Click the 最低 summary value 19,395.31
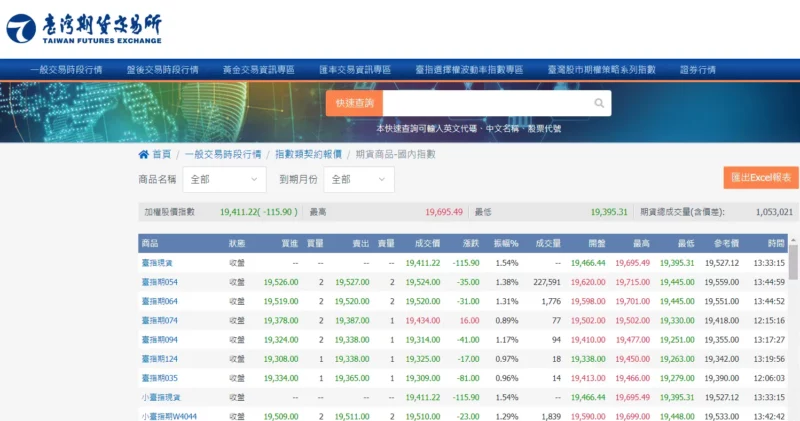This screenshot has height=421, width=800. pyautogui.click(x=609, y=212)
